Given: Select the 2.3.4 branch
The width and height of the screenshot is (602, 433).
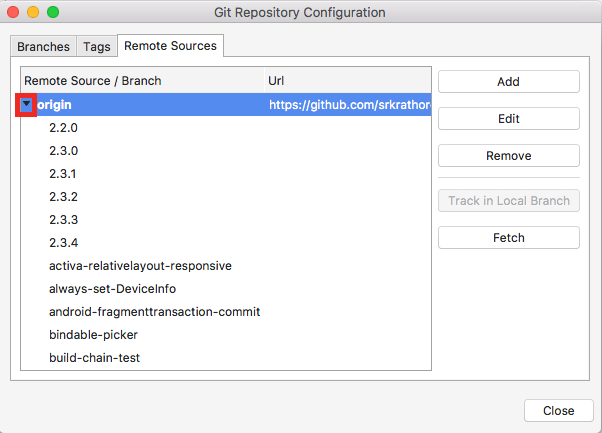Looking at the screenshot, I should pos(63,243).
